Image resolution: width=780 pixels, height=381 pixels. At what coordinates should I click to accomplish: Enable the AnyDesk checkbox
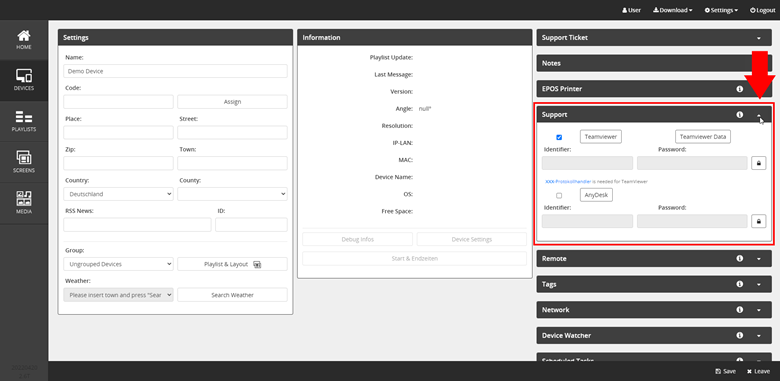[x=559, y=195]
